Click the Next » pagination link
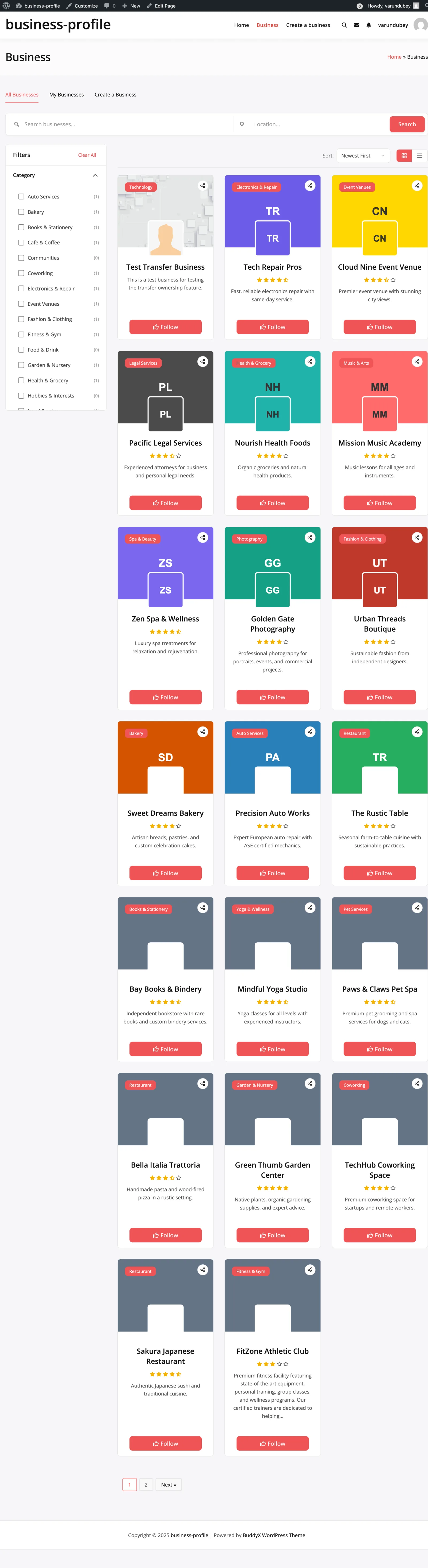The width and height of the screenshot is (428, 1568). coord(169,1485)
